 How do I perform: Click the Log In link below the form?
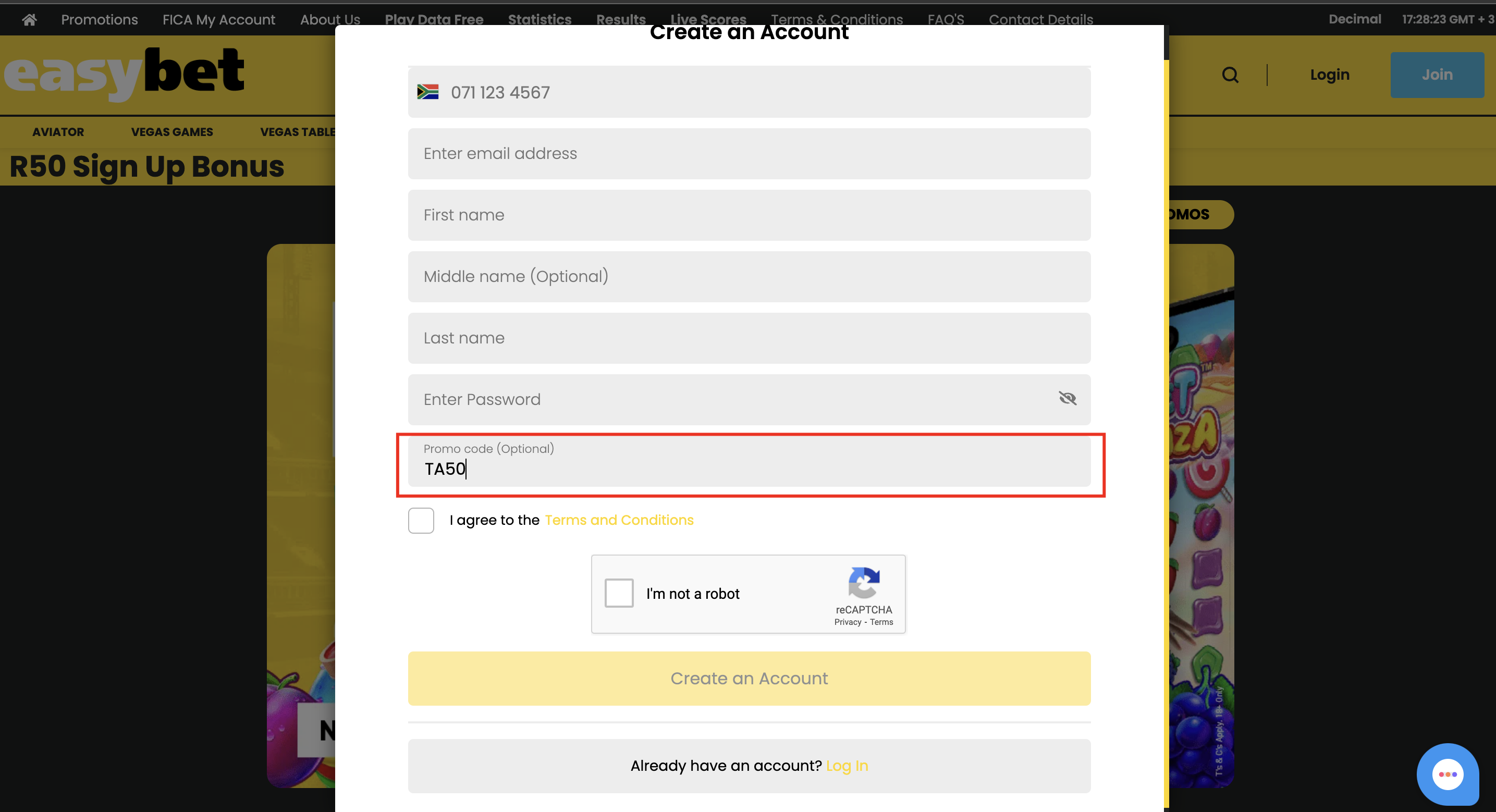coord(848,765)
